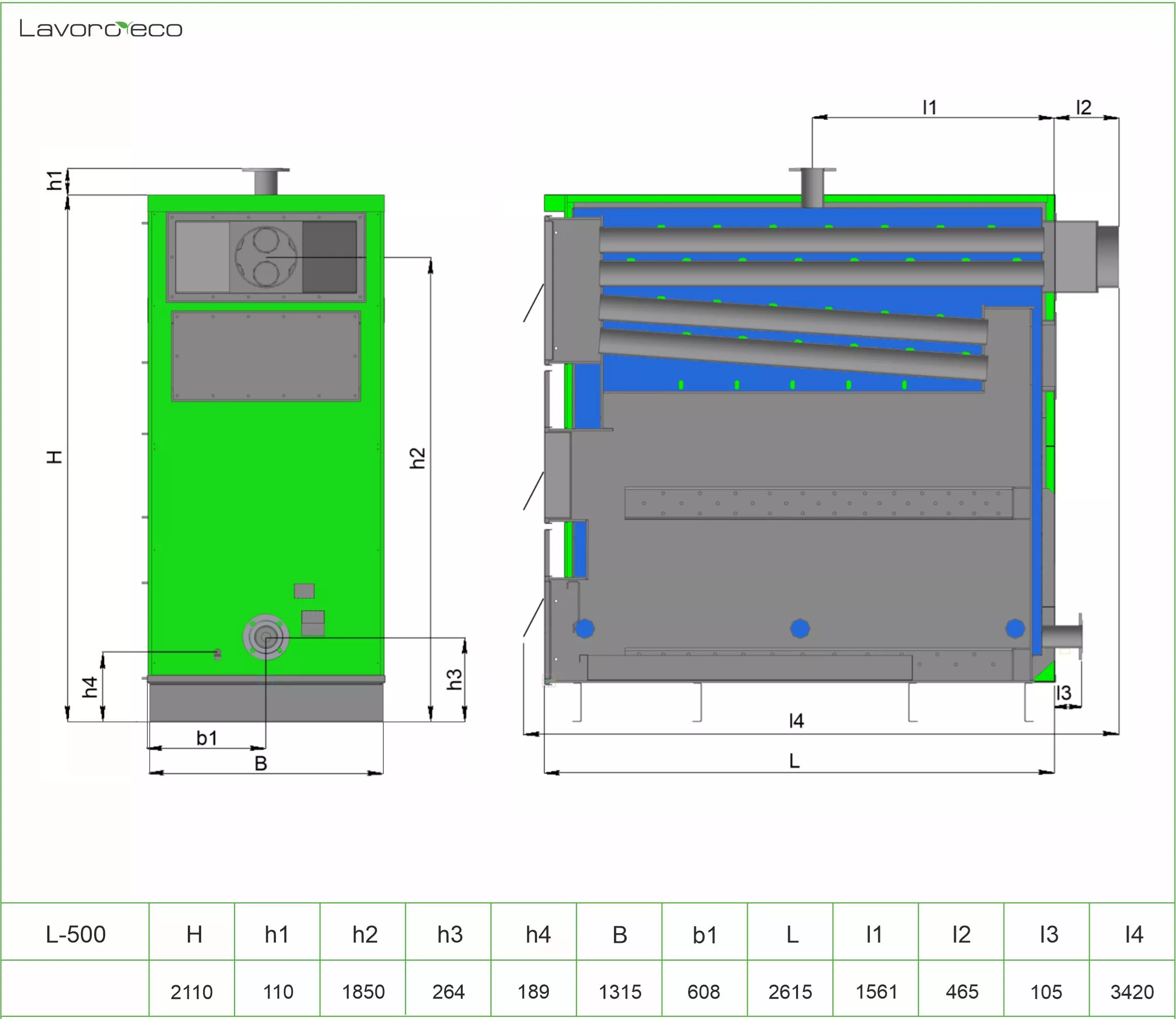Click the H value 2110 cell
Viewport: 1176px width, 1019px height.
pos(192,992)
